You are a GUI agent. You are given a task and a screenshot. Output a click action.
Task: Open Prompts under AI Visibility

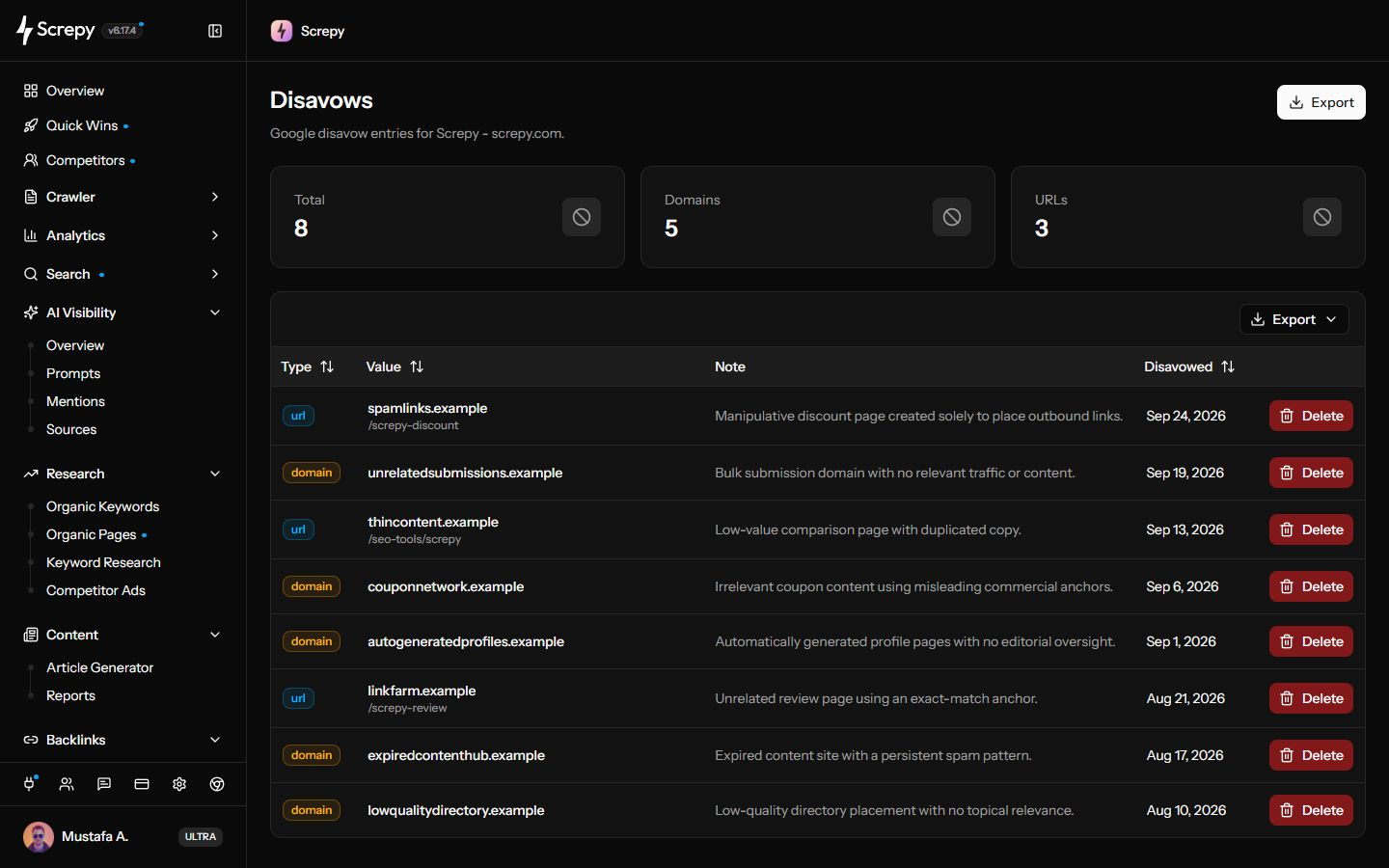[x=73, y=373]
